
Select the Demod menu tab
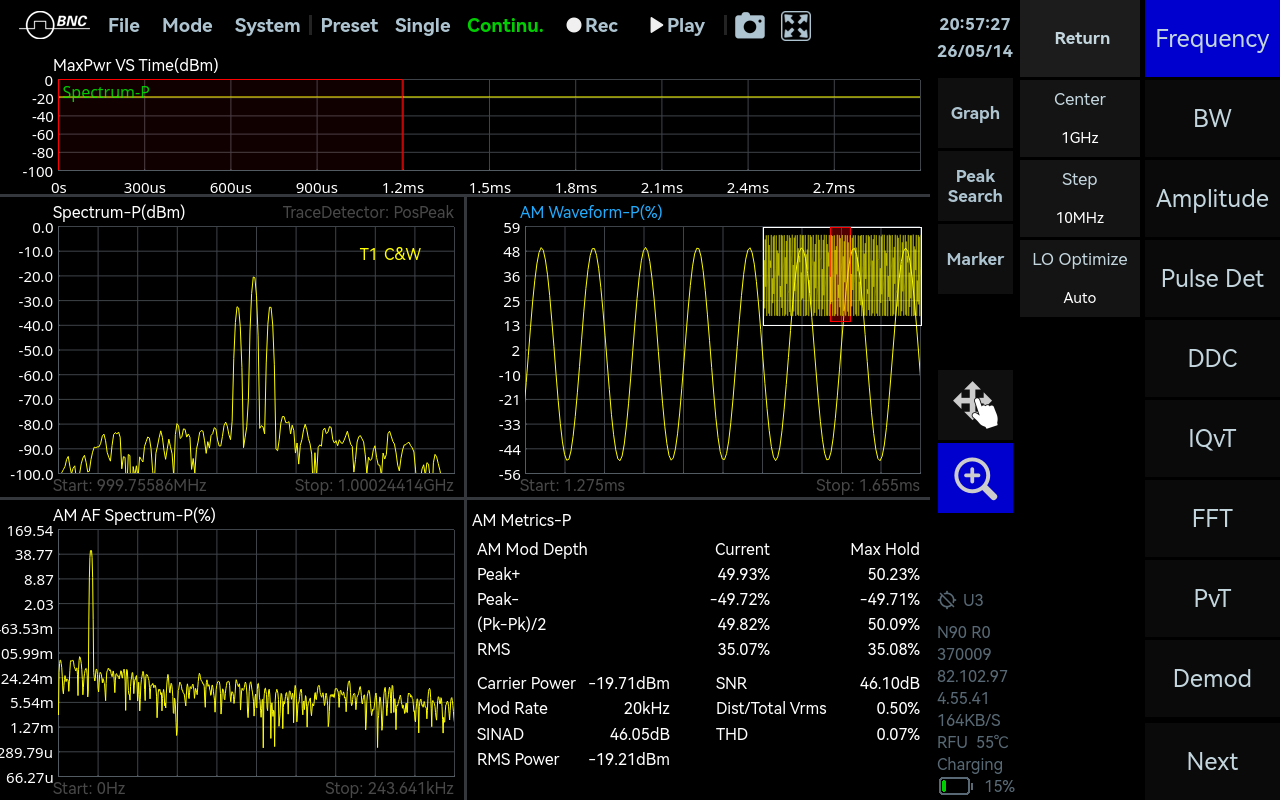(1212, 678)
